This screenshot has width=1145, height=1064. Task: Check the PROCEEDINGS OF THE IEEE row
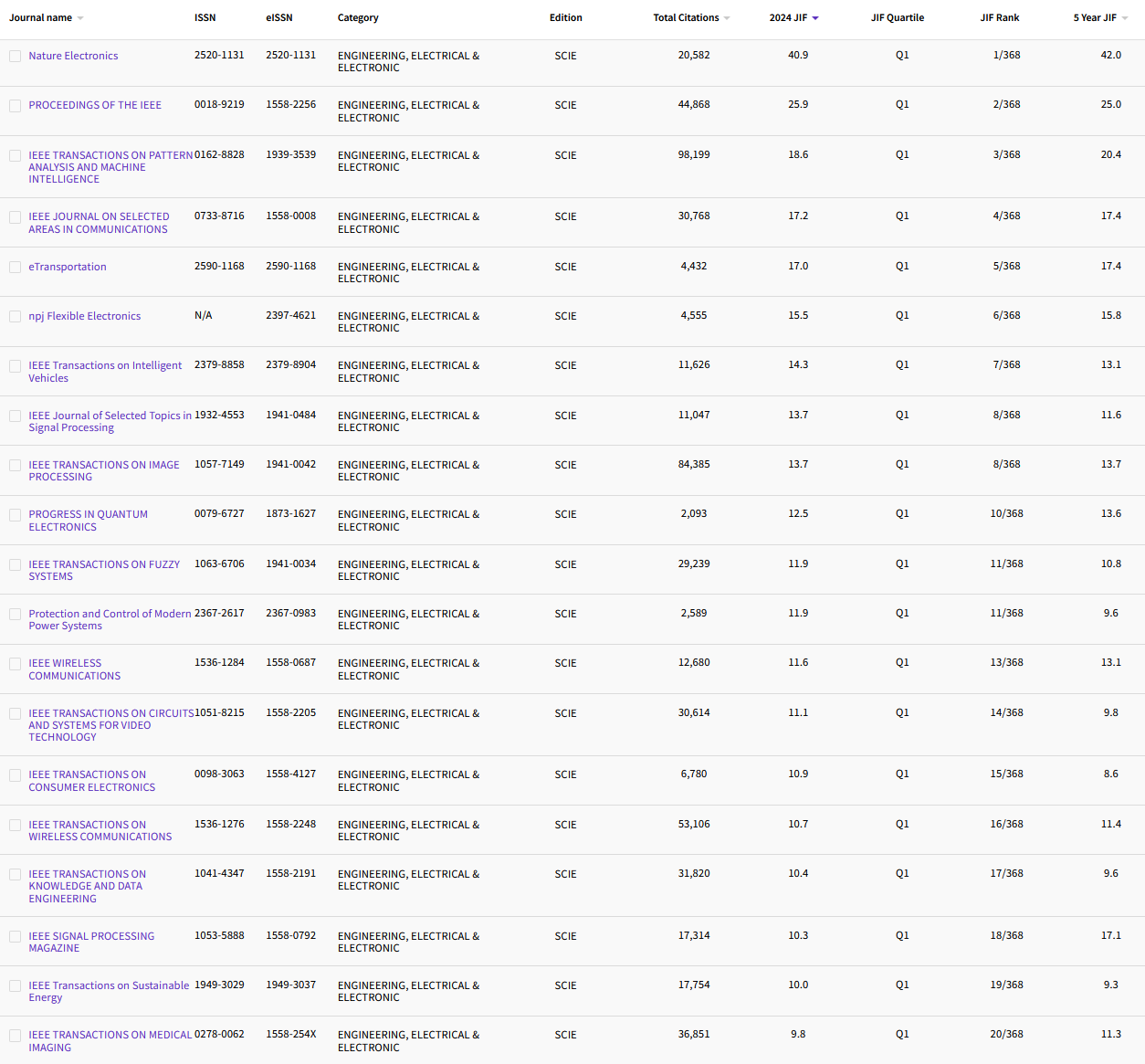15,105
